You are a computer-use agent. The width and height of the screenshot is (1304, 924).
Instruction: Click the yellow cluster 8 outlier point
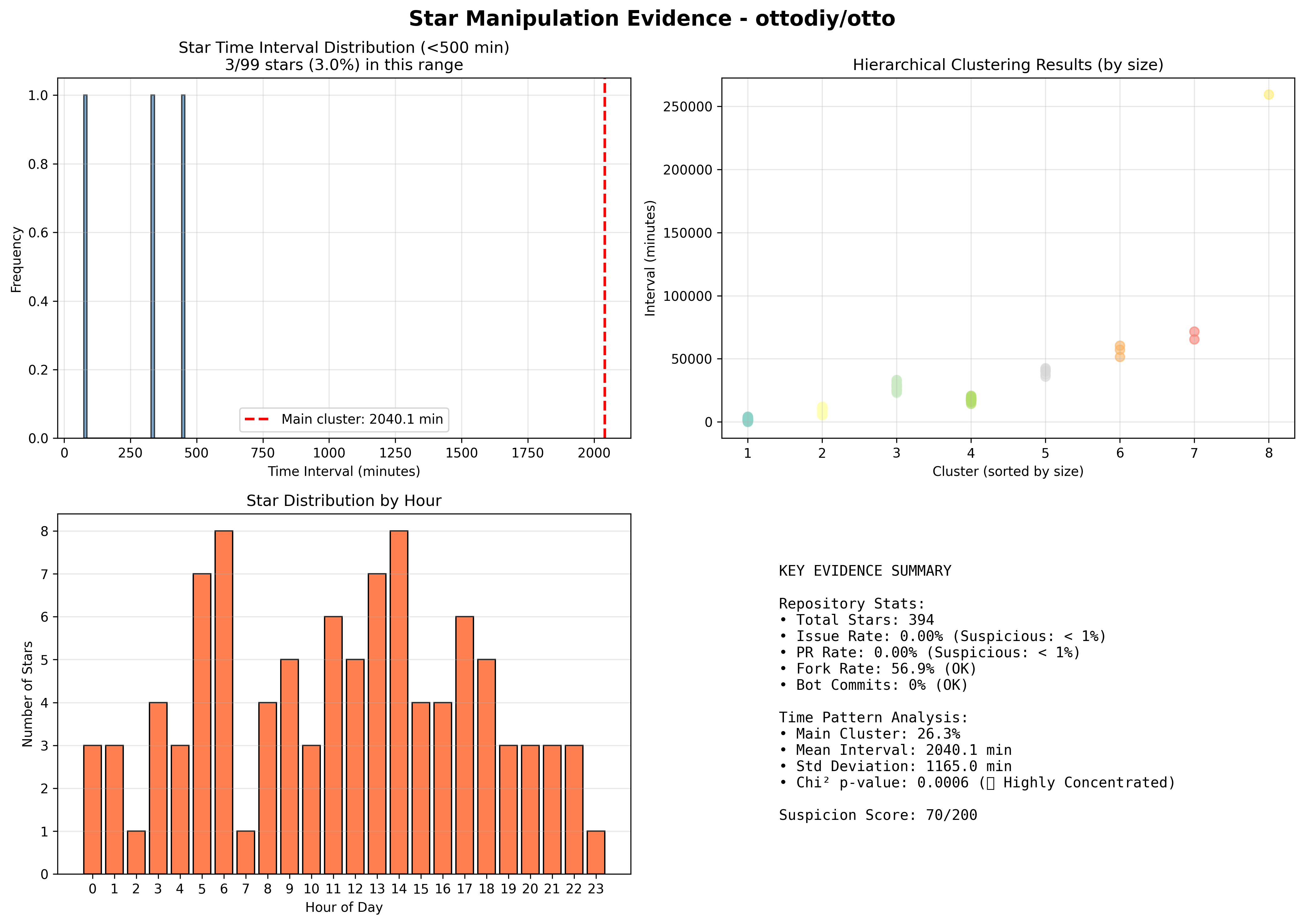coord(1269,94)
